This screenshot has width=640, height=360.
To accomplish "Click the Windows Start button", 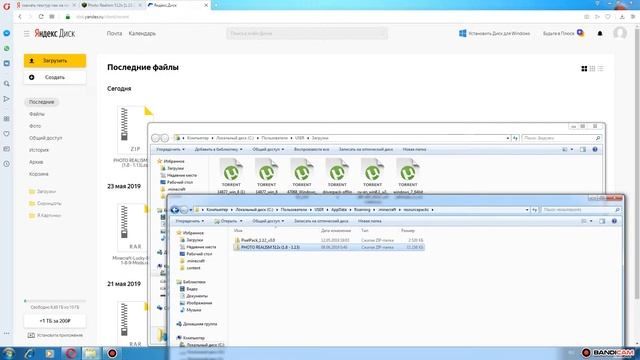I will tap(9, 353).
